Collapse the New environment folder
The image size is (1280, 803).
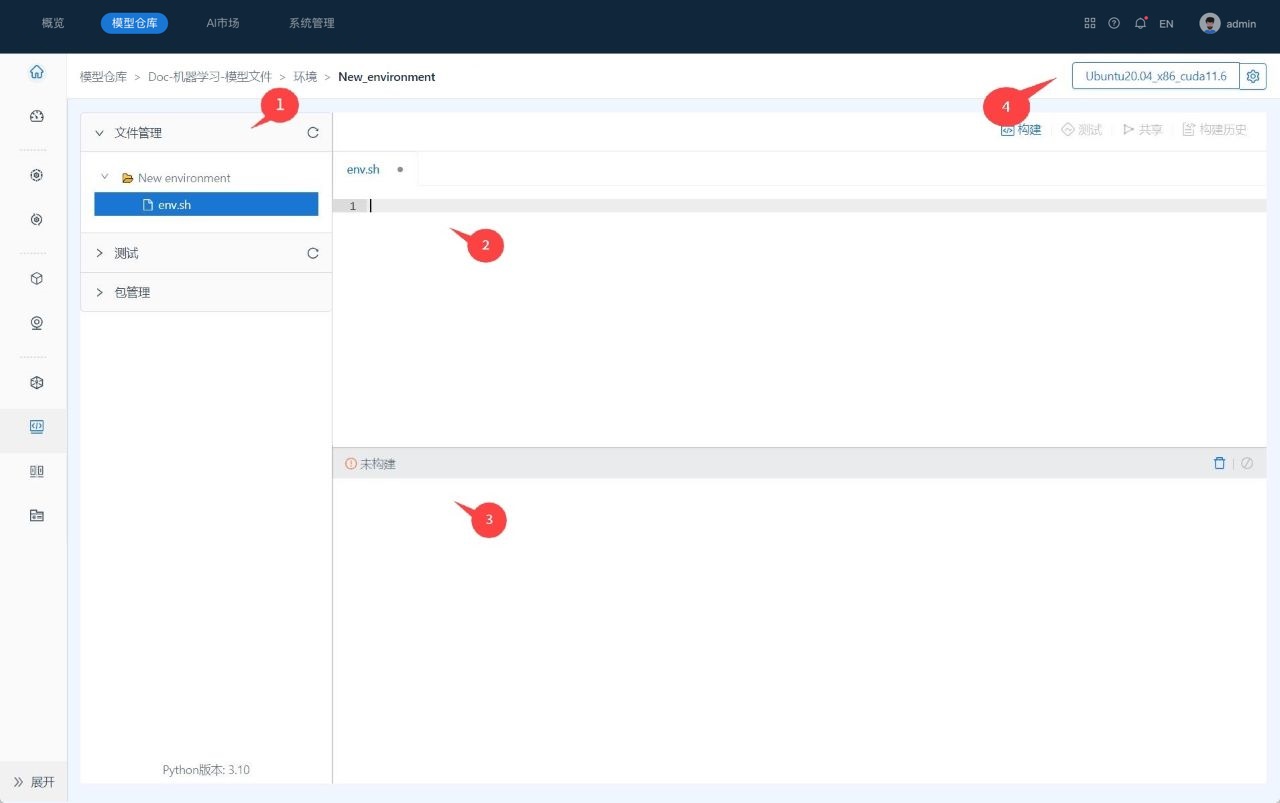click(105, 177)
